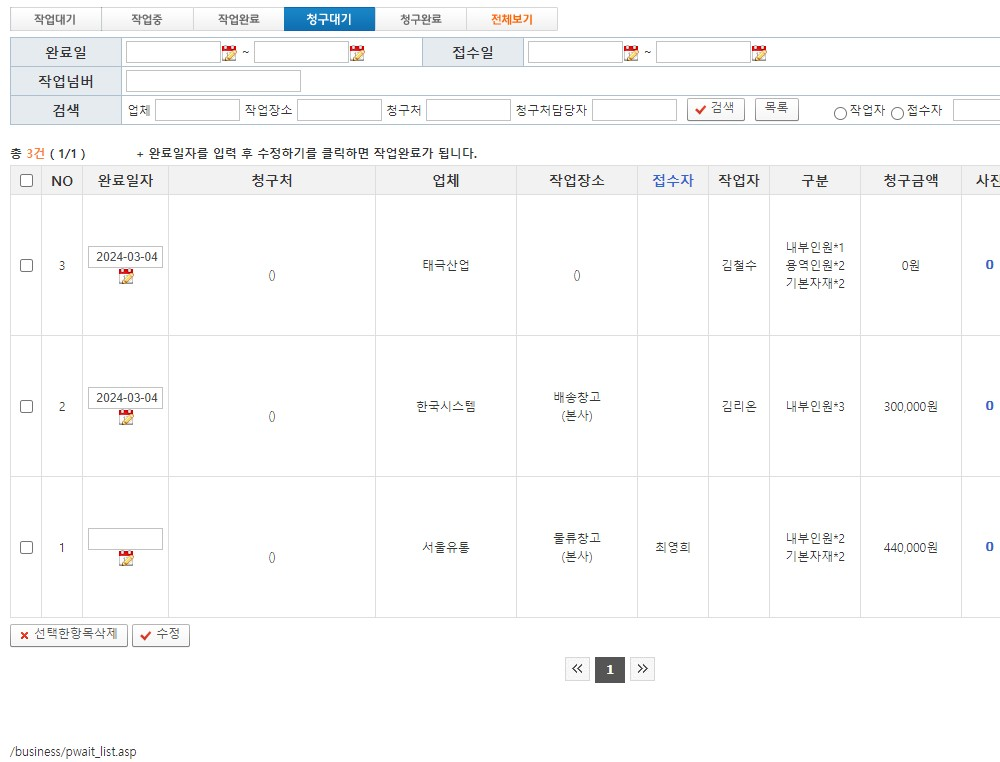Open the 전체보기 tab
Screen dimensions: 1000x762
click(x=512, y=19)
